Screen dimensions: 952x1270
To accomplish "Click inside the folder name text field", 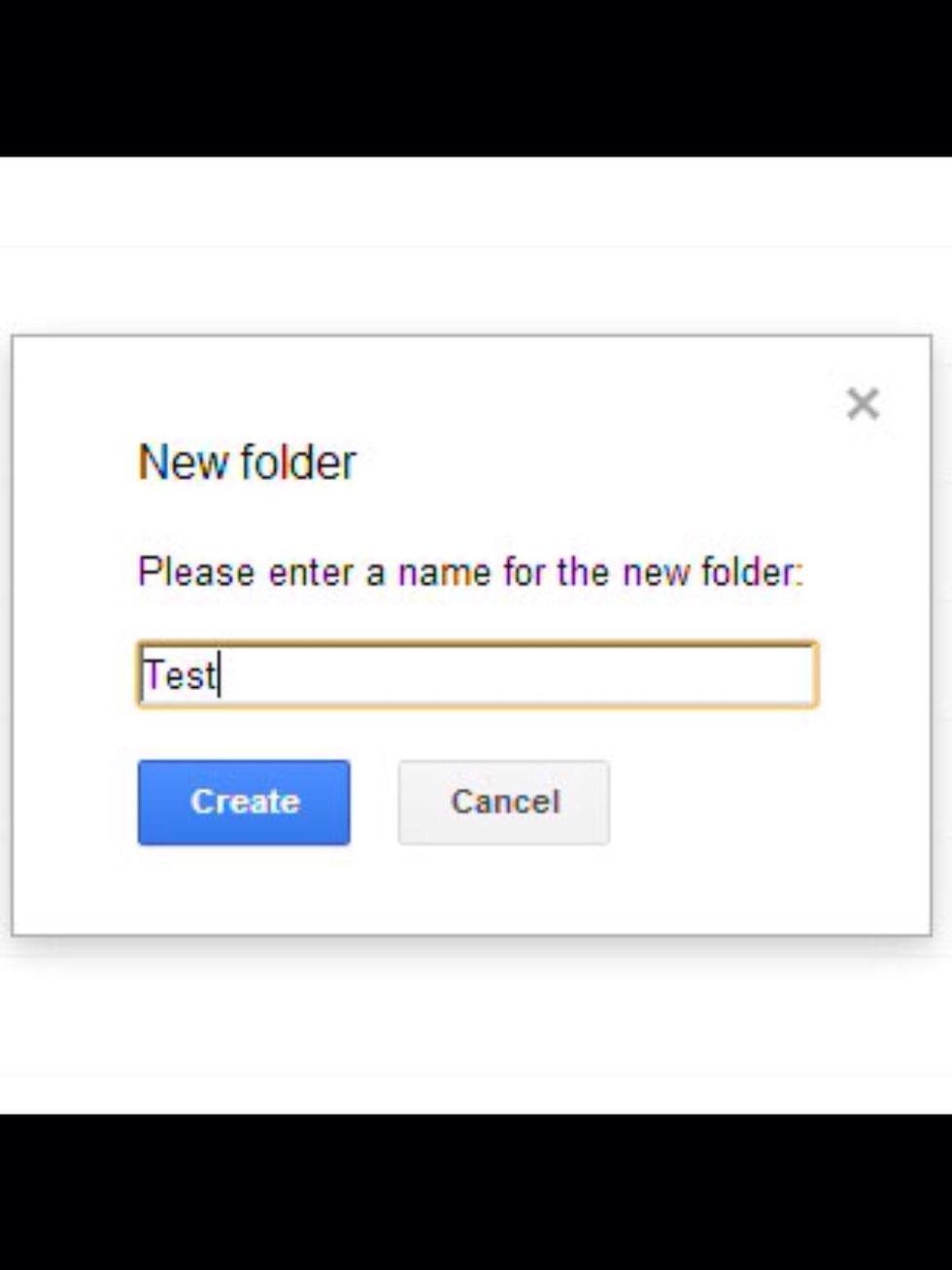I will (x=476, y=675).
